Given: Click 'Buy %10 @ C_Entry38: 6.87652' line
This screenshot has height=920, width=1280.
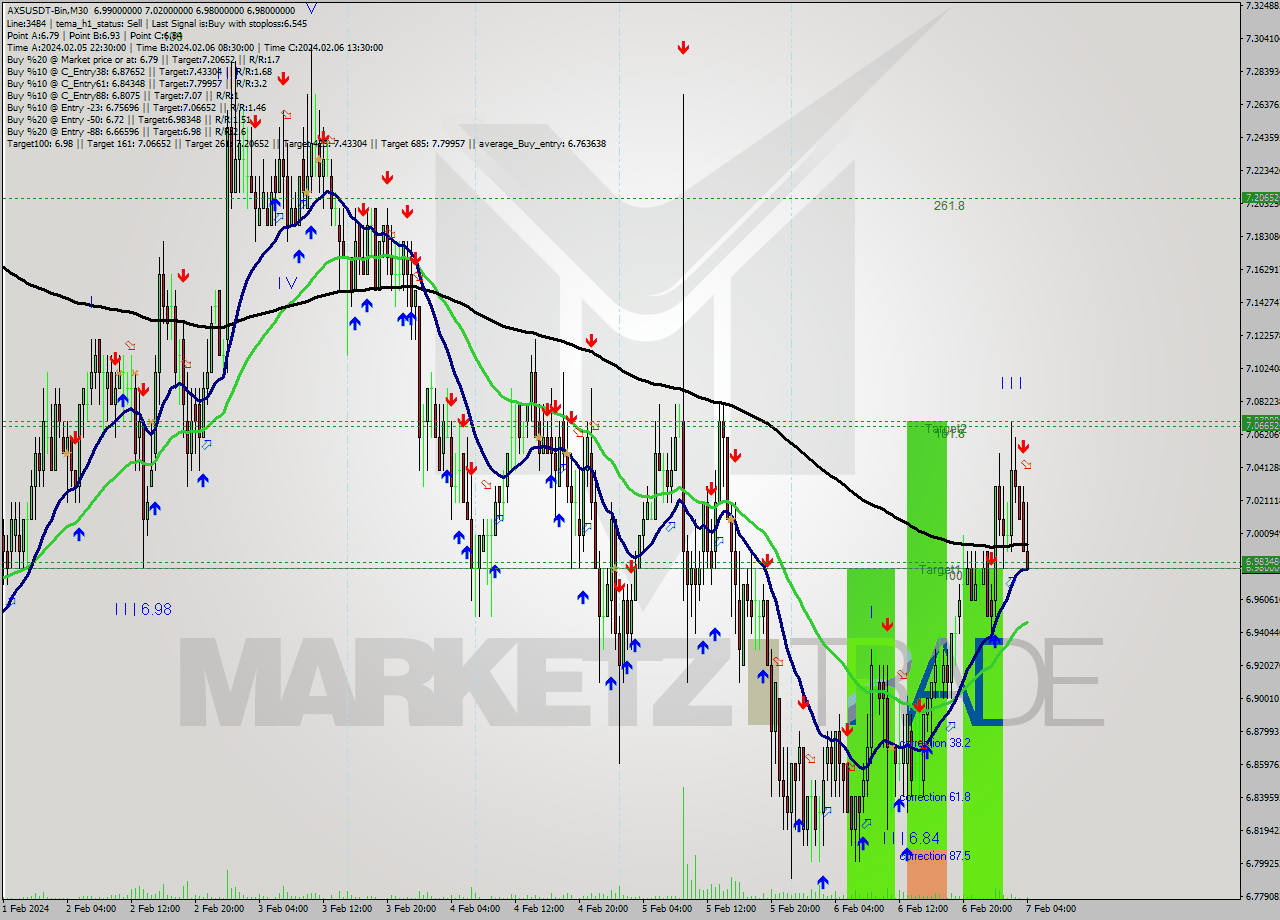Looking at the screenshot, I should click(139, 71).
